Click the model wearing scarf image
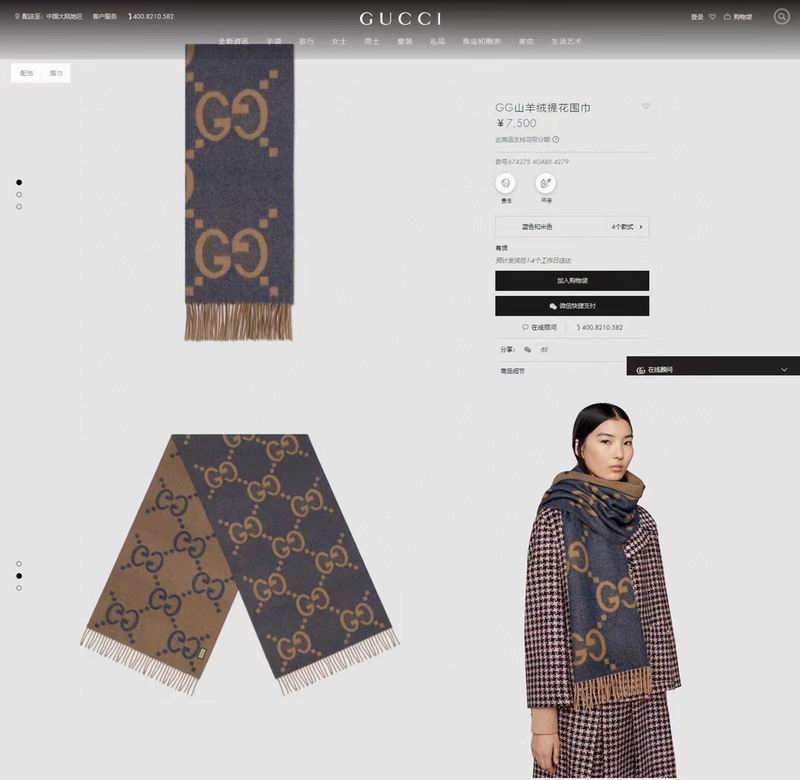This screenshot has width=800, height=780. pos(602,591)
